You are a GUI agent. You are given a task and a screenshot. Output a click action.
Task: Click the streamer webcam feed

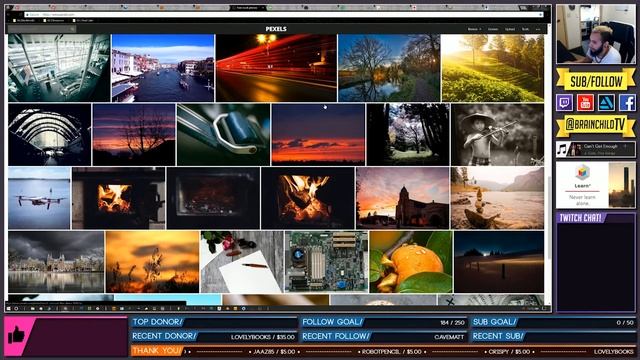(596, 34)
